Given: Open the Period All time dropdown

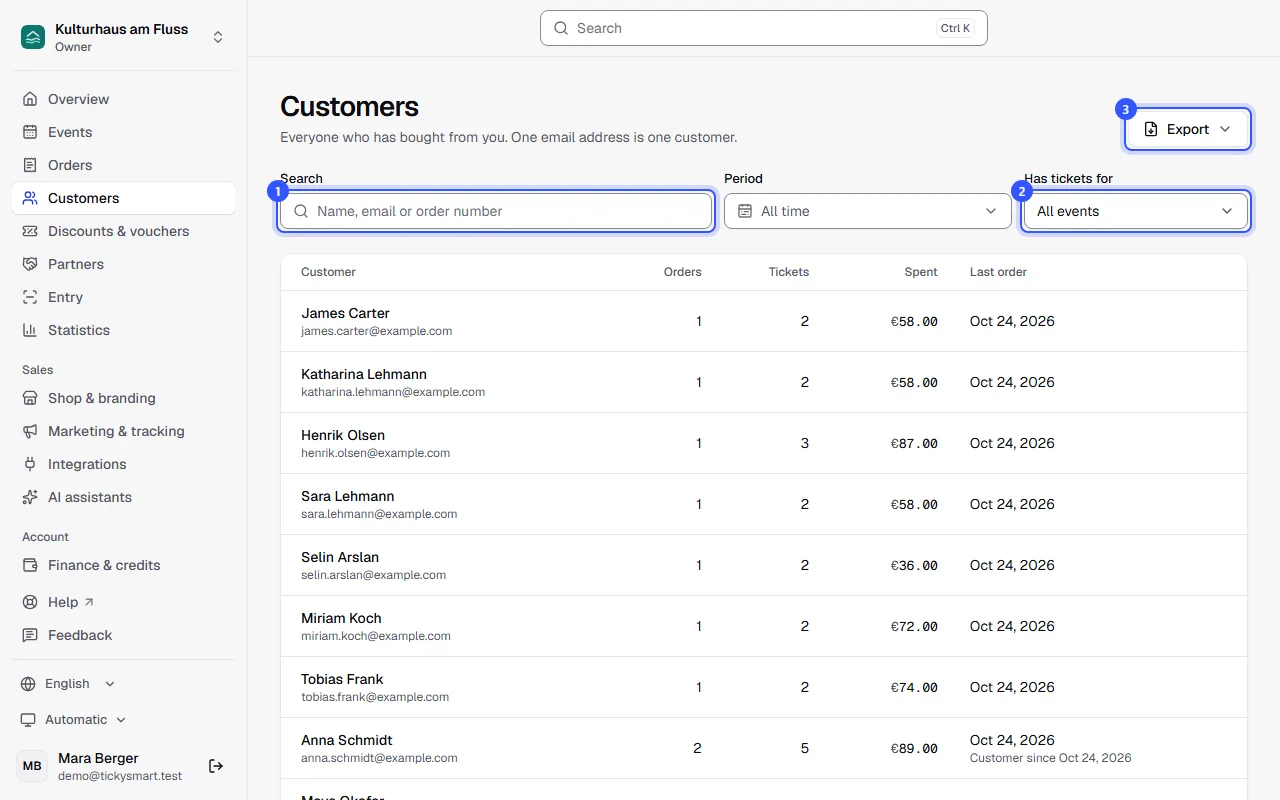Looking at the screenshot, I should pyautogui.click(x=868, y=211).
